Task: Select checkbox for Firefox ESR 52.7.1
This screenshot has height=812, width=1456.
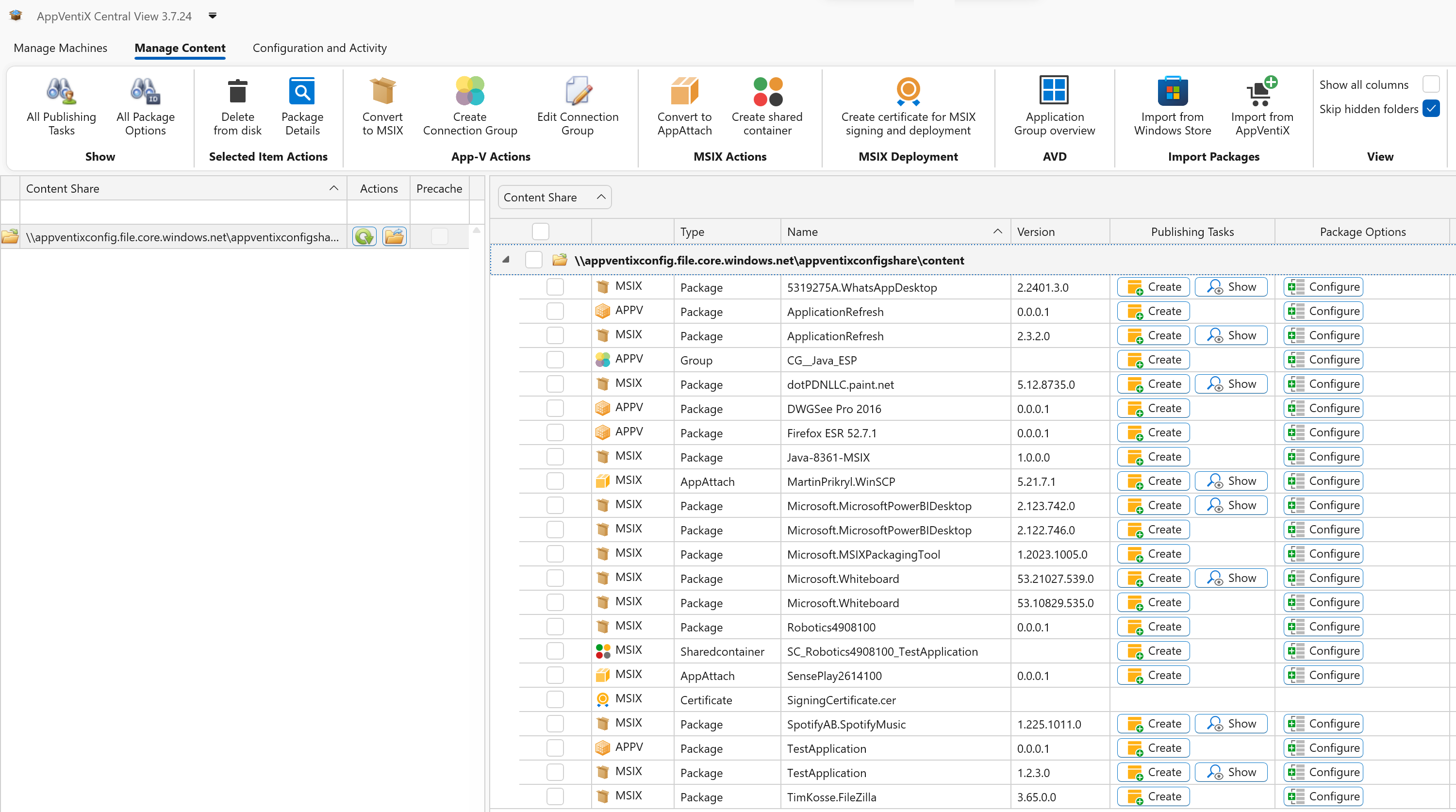Action: 555,433
